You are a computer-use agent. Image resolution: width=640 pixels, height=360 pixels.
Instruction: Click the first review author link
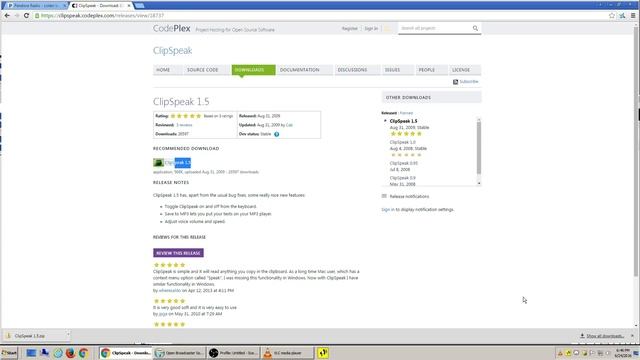pyautogui.click(x=170, y=291)
